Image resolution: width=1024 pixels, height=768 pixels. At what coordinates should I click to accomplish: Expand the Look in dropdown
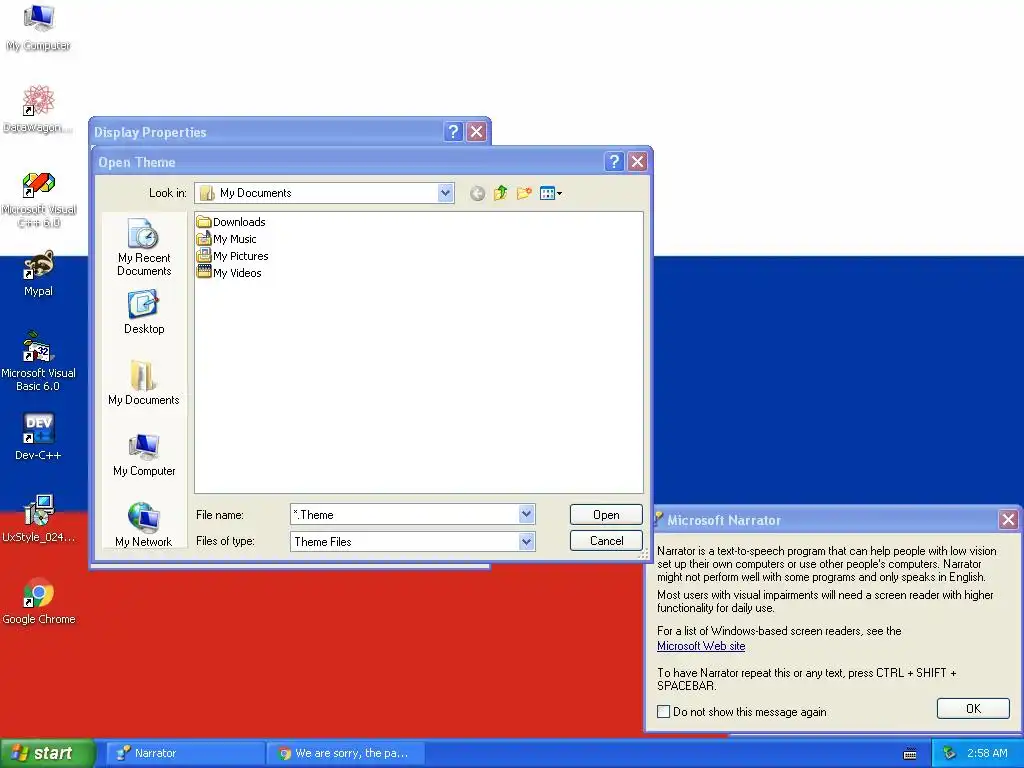pyautogui.click(x=445, y=193)
